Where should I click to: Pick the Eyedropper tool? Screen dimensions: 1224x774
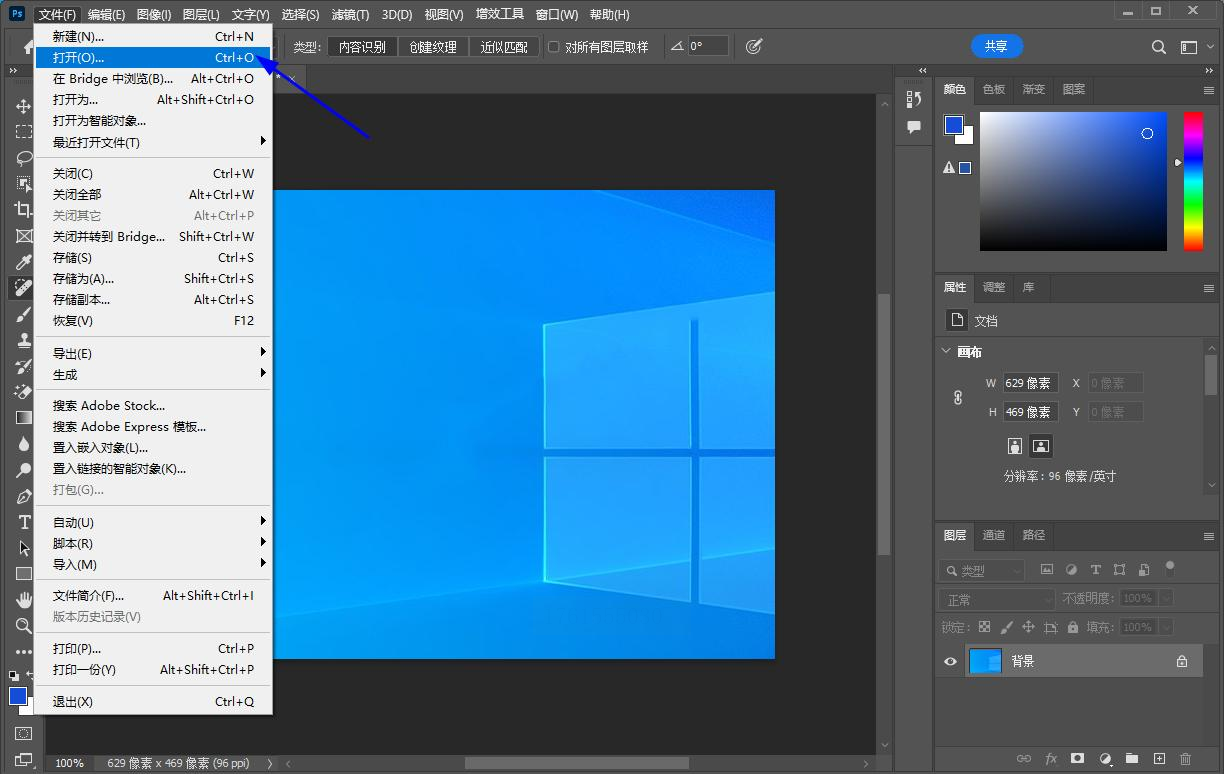[x=24, y=262]
